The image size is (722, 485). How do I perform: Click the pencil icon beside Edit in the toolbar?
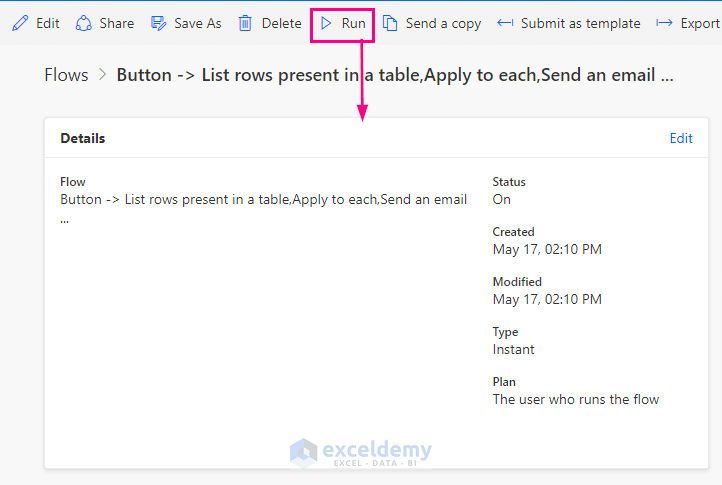point(20,23)
